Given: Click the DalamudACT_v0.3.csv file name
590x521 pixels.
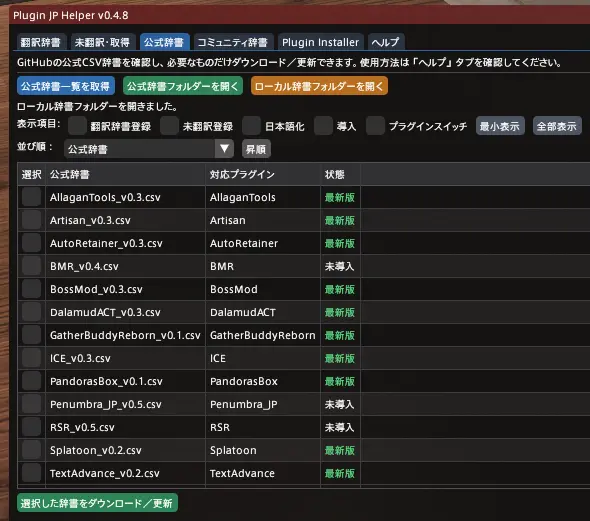Looking at the screenshot, I should coord(105,312).
